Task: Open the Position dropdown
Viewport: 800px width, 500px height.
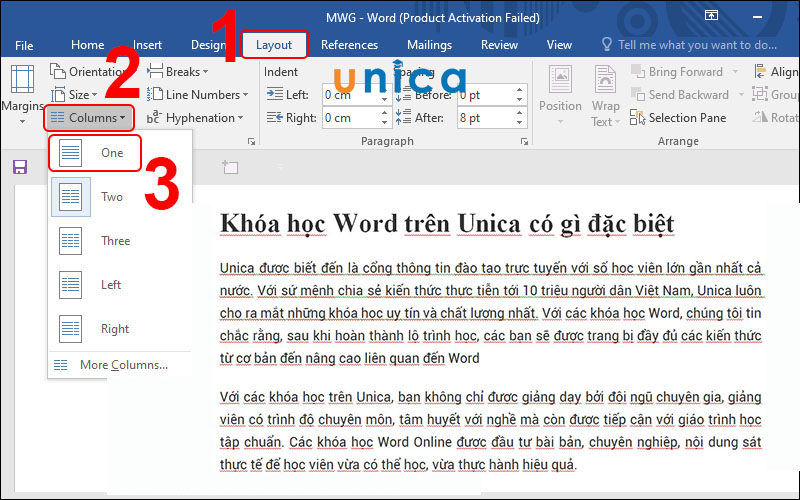Action: coord(560,95)
